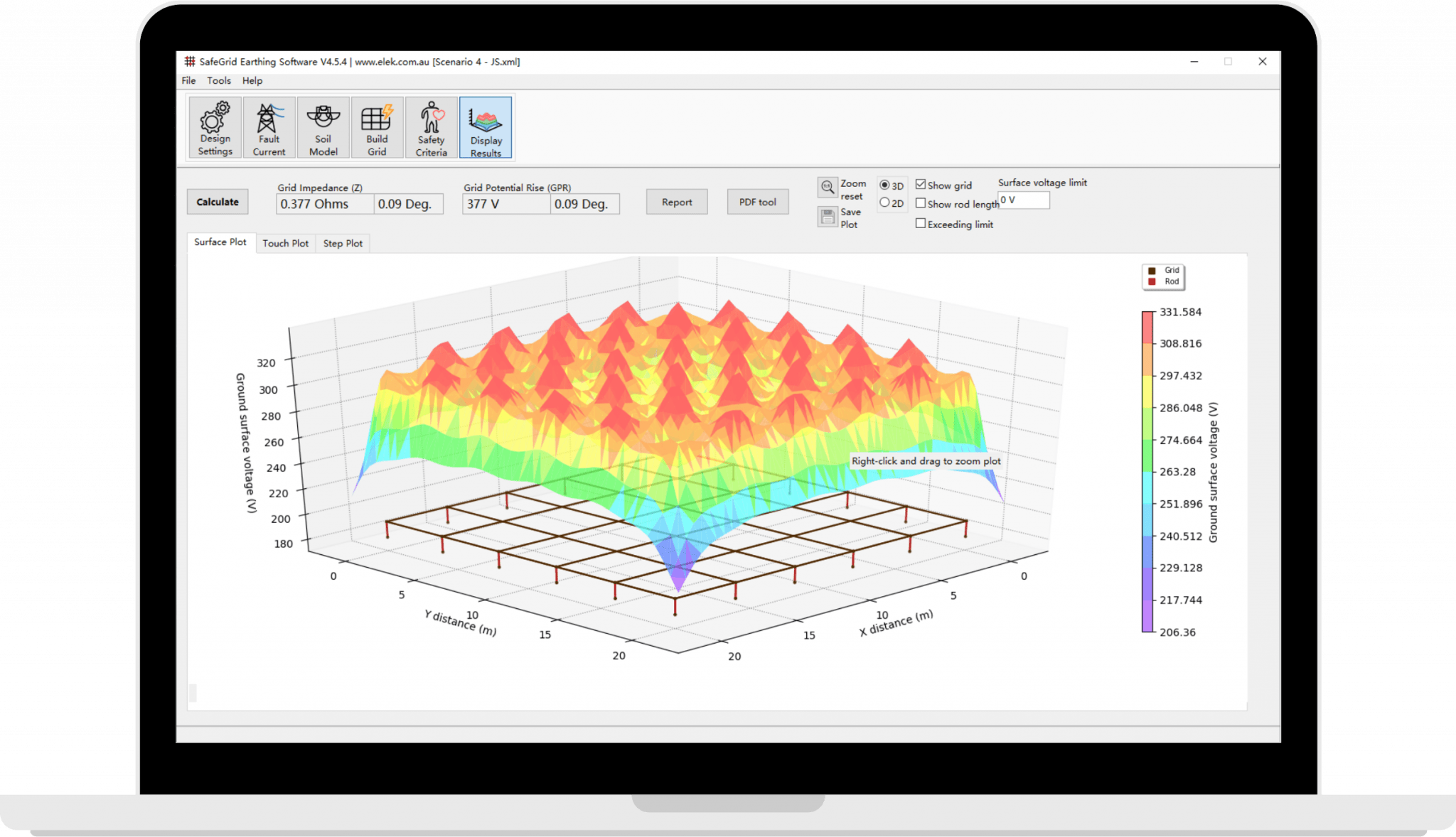Screen dimensions: 1456x837
Task: Edit the Surface voltage limit field
Action: [x=1024, y=200]
